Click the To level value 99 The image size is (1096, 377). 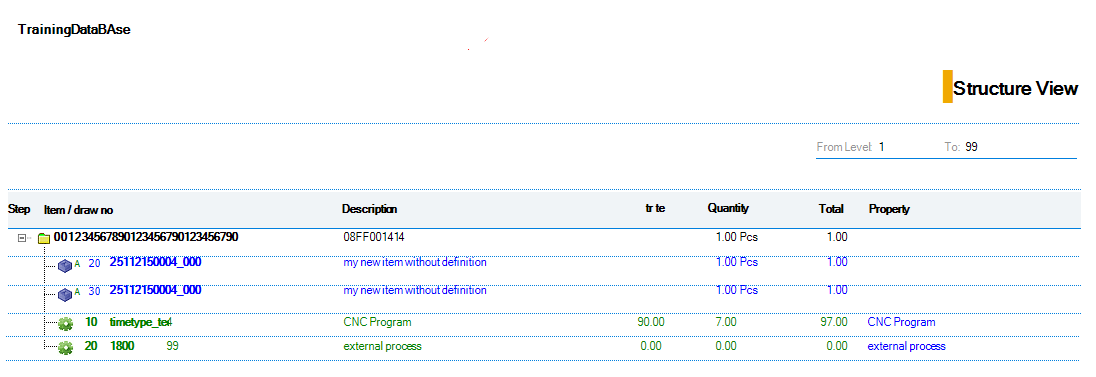coord(971,147)
